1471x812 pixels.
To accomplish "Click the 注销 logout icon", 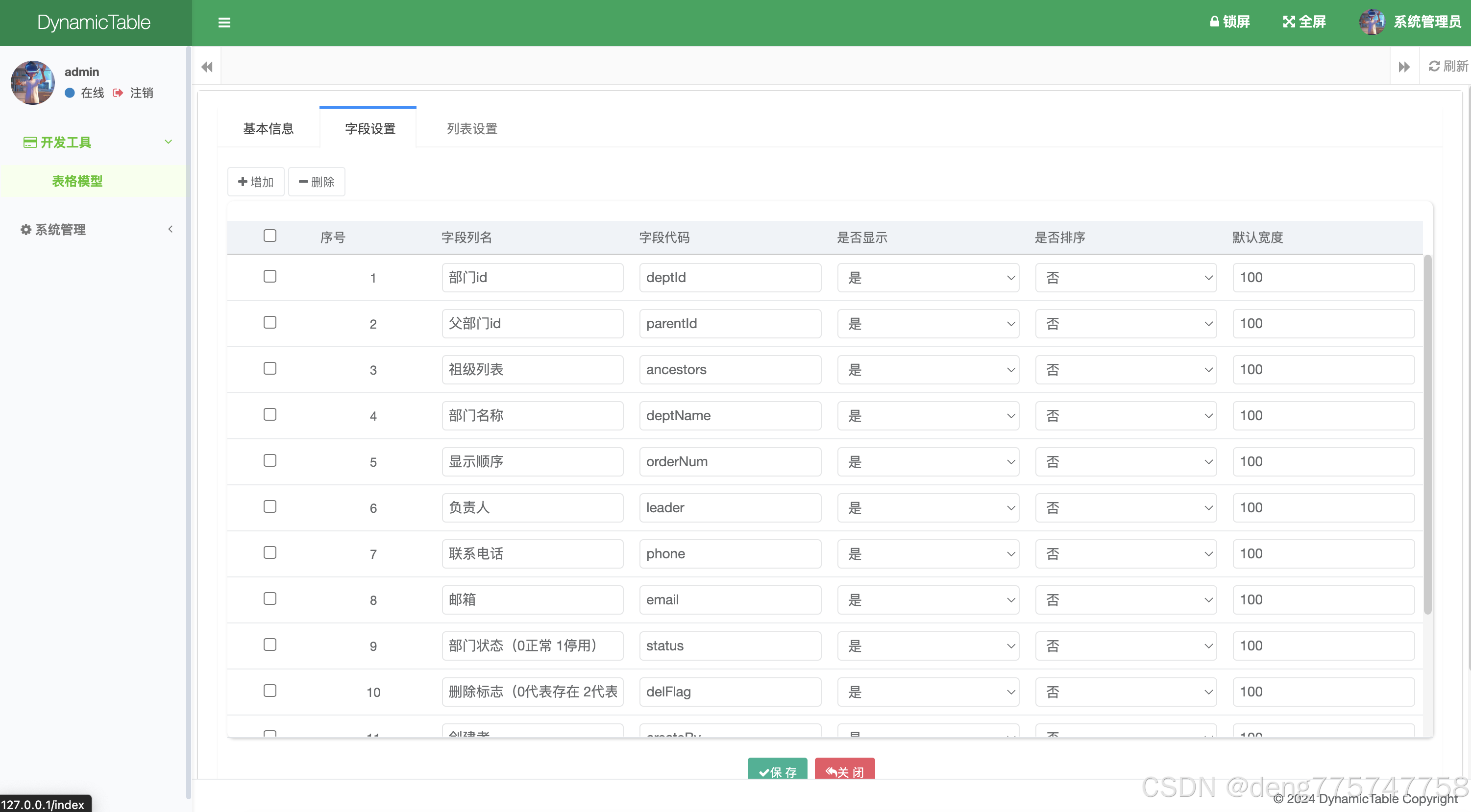I will click(118, 93).
